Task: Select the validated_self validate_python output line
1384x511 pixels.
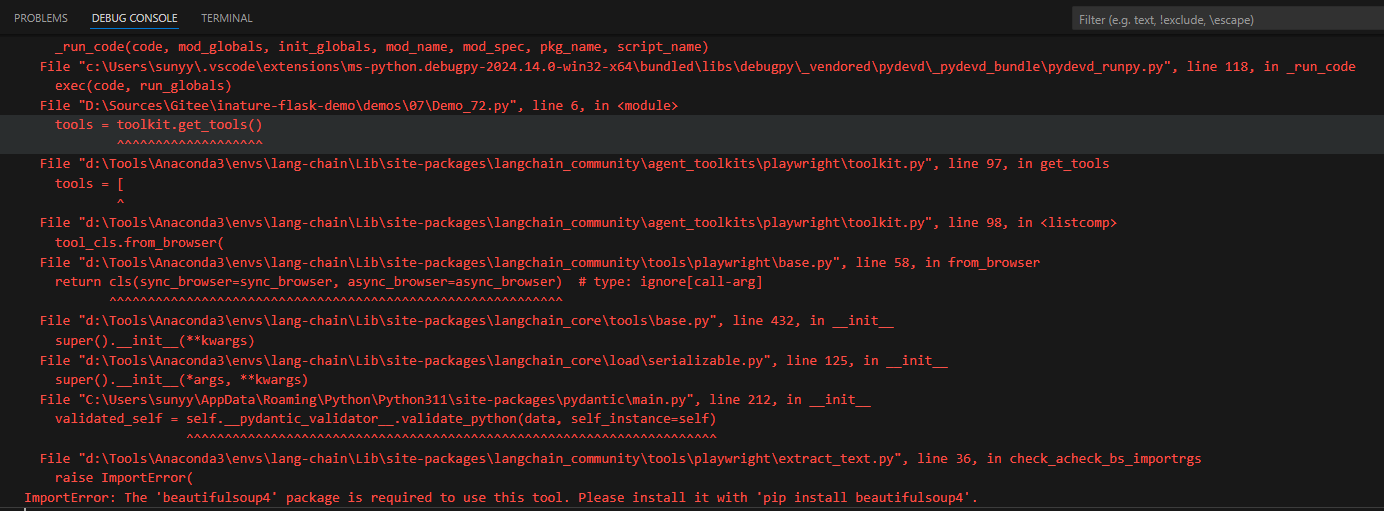Action: click(385, 419)
